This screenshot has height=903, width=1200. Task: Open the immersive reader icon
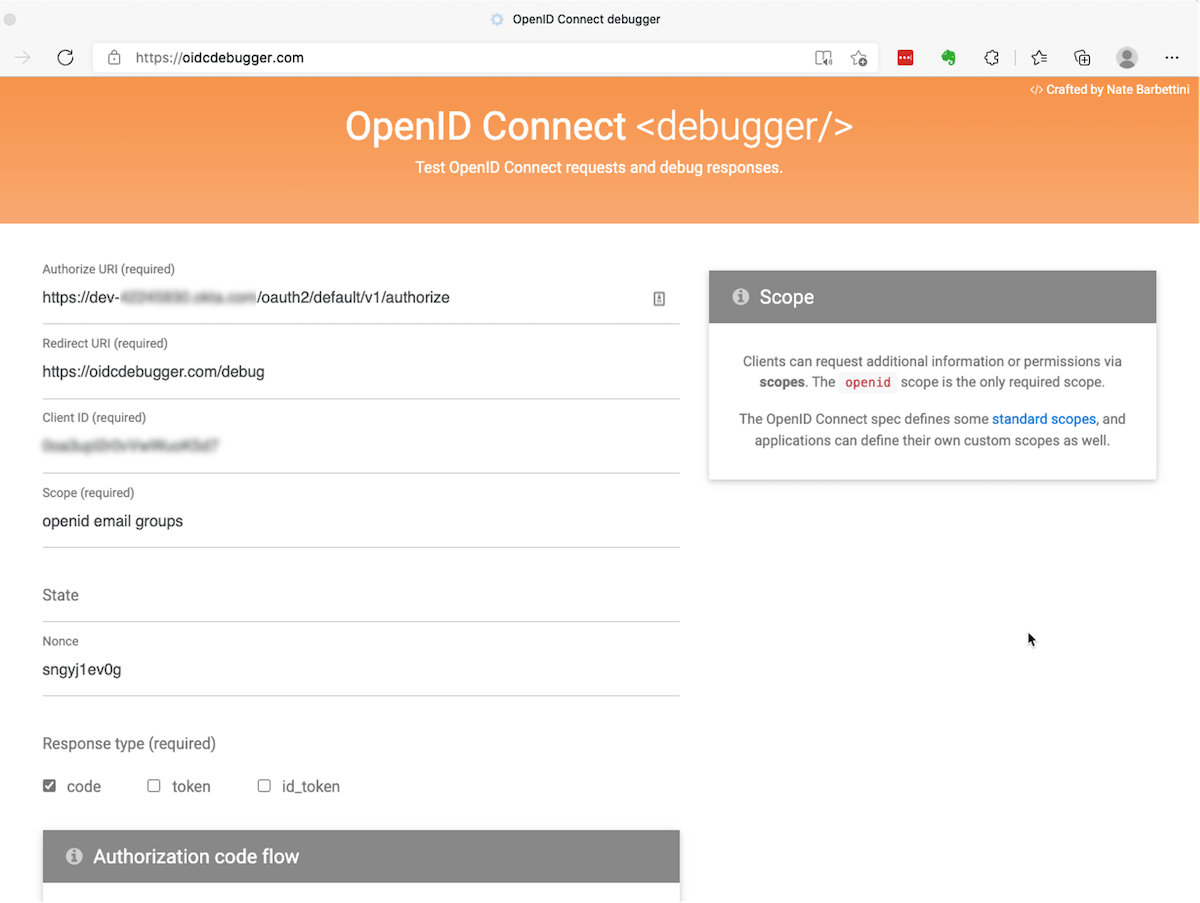[x=823, y=58]
